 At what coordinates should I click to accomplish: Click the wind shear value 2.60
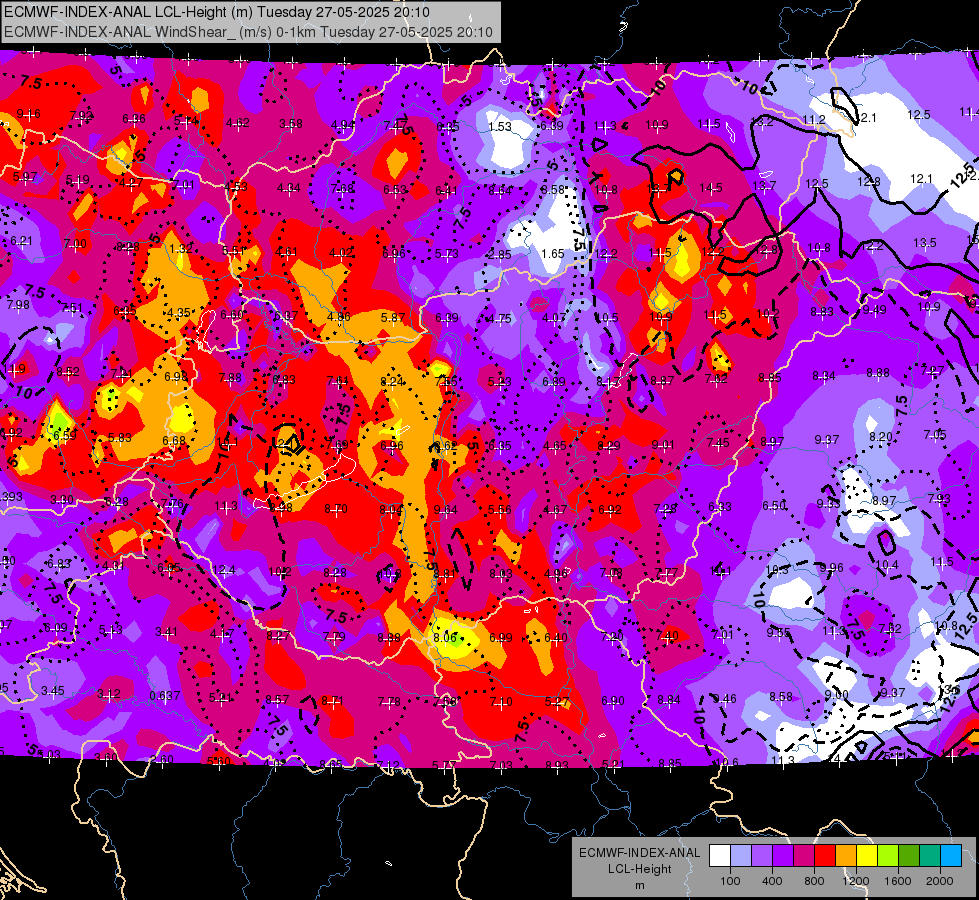point(162,759)
